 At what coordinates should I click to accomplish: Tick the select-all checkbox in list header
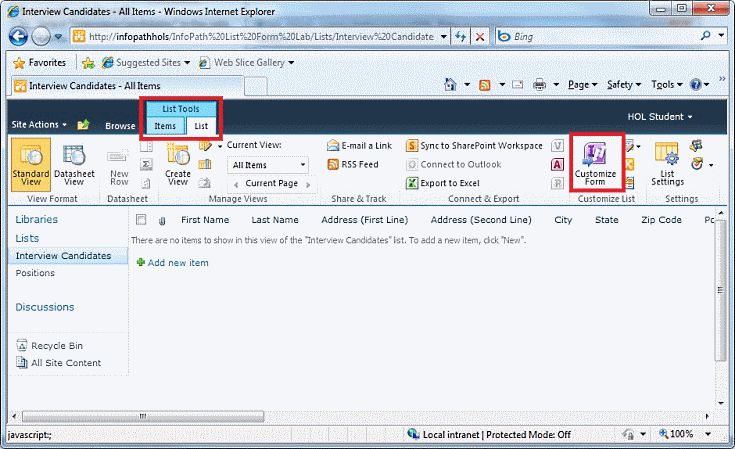pos(141,219)
